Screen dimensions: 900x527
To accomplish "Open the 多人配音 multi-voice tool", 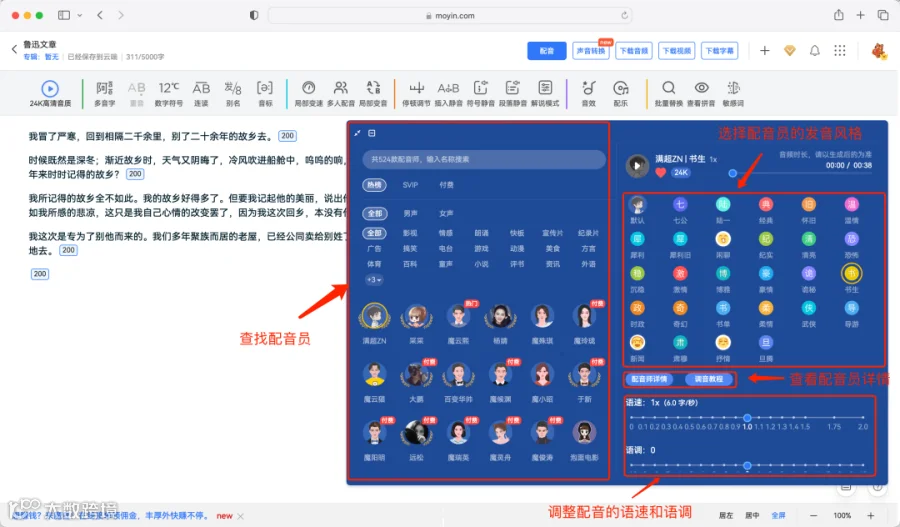I will [x=341, y=93].
